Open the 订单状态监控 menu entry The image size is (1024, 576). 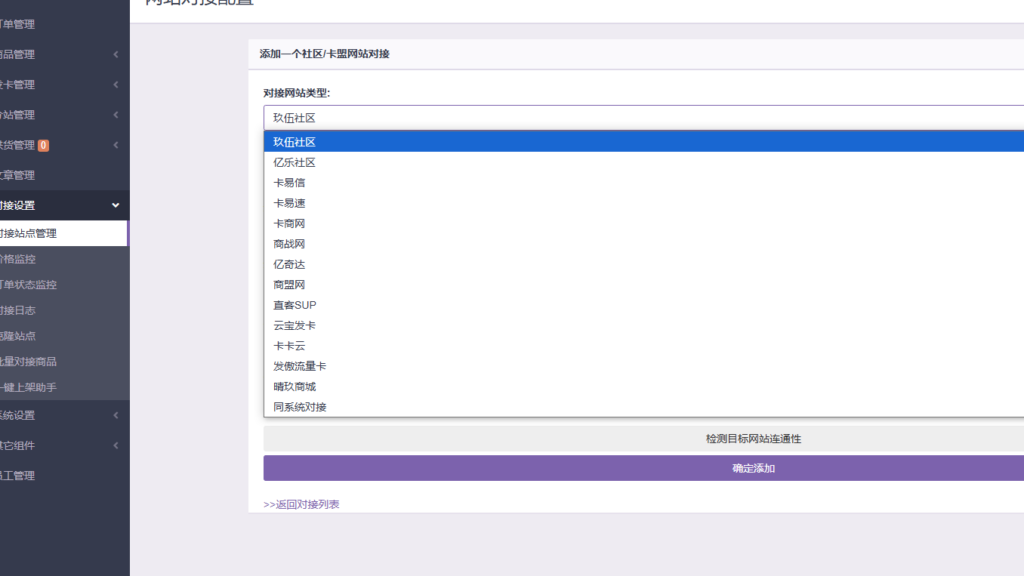40,284
